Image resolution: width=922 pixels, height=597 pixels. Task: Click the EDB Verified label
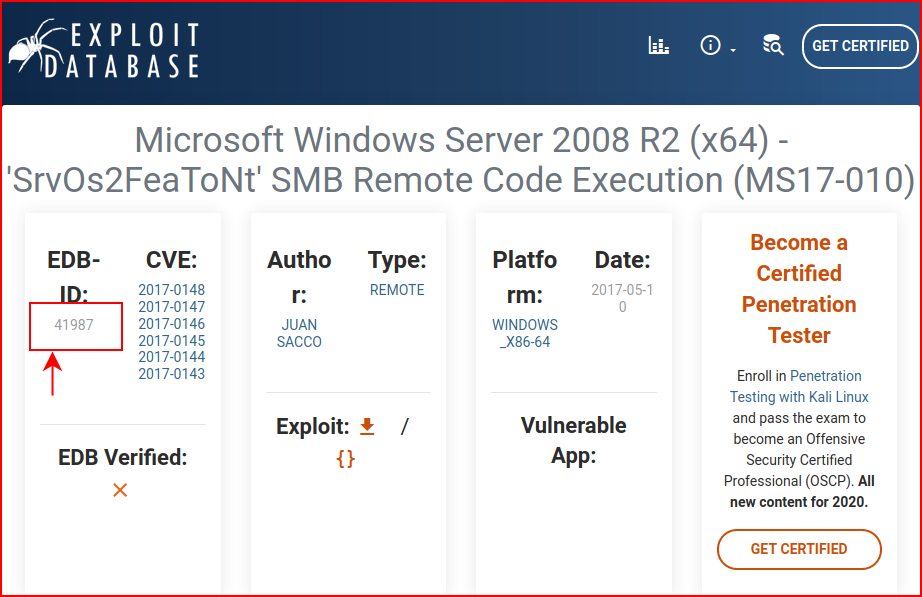[x=122, y=457]
